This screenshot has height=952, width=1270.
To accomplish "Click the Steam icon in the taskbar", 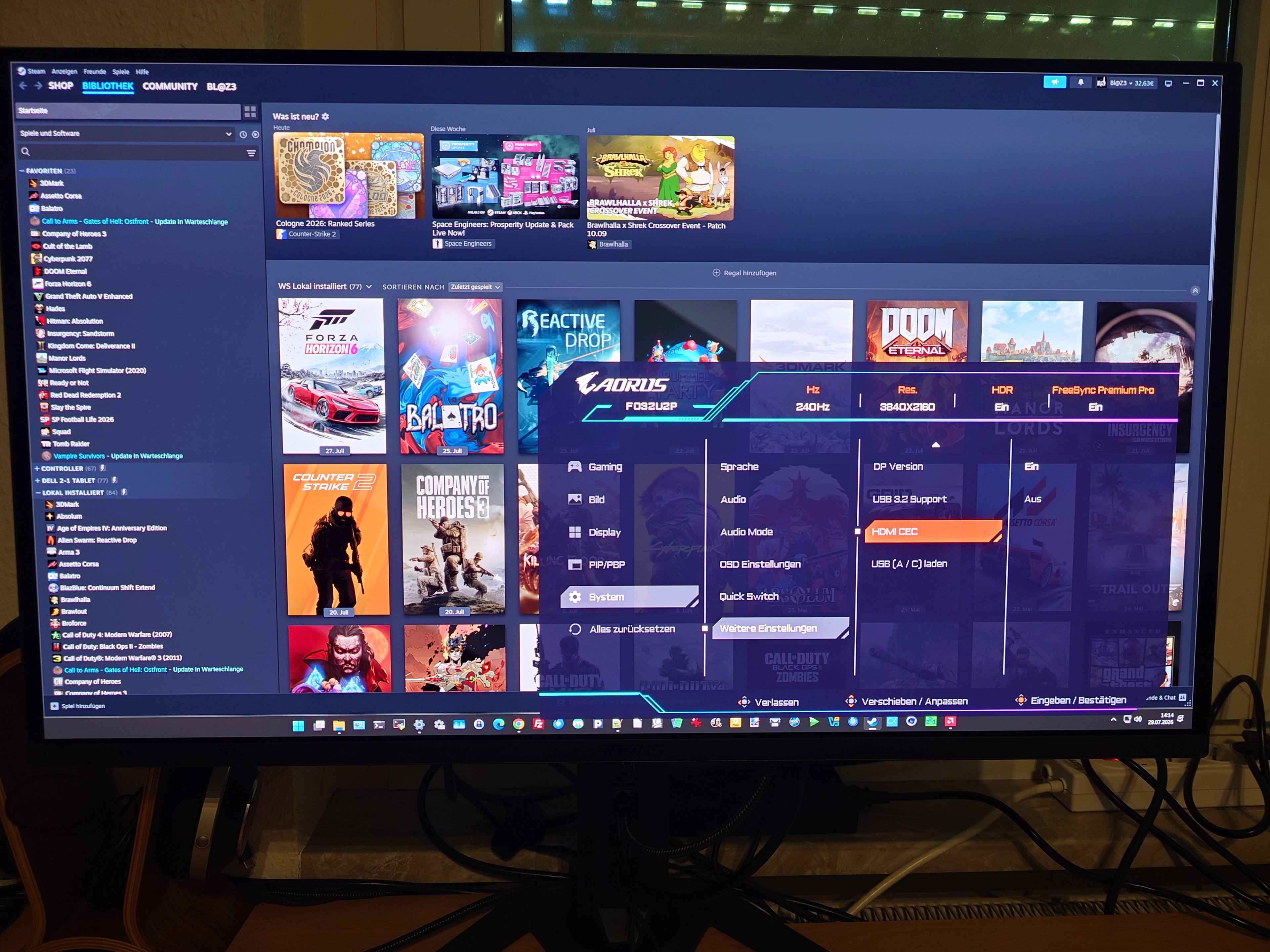I will [872, 723].
